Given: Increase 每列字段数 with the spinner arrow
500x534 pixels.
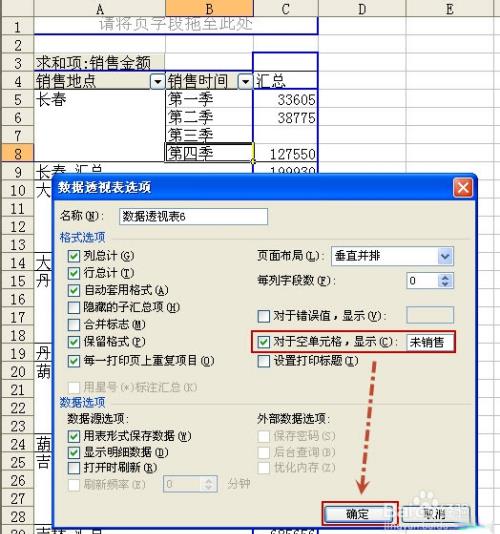Looking at the screenshot, I should 445,277.
